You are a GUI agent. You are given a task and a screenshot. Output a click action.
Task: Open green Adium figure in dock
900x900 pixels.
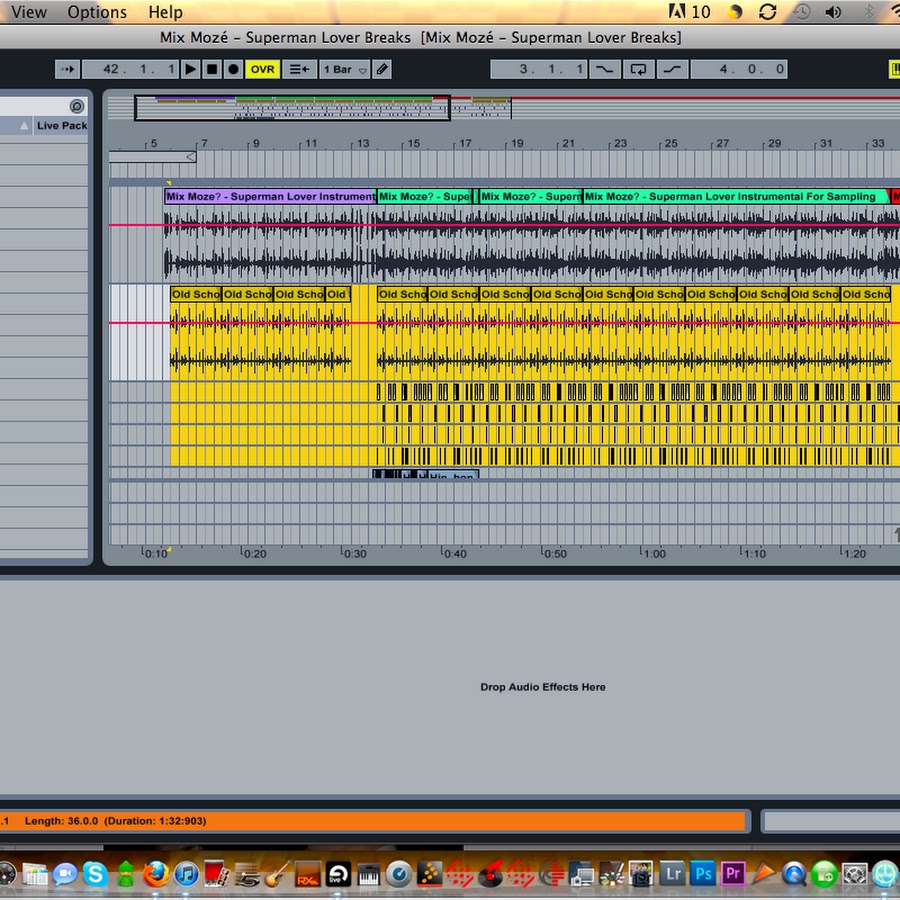tap(126, 874)
